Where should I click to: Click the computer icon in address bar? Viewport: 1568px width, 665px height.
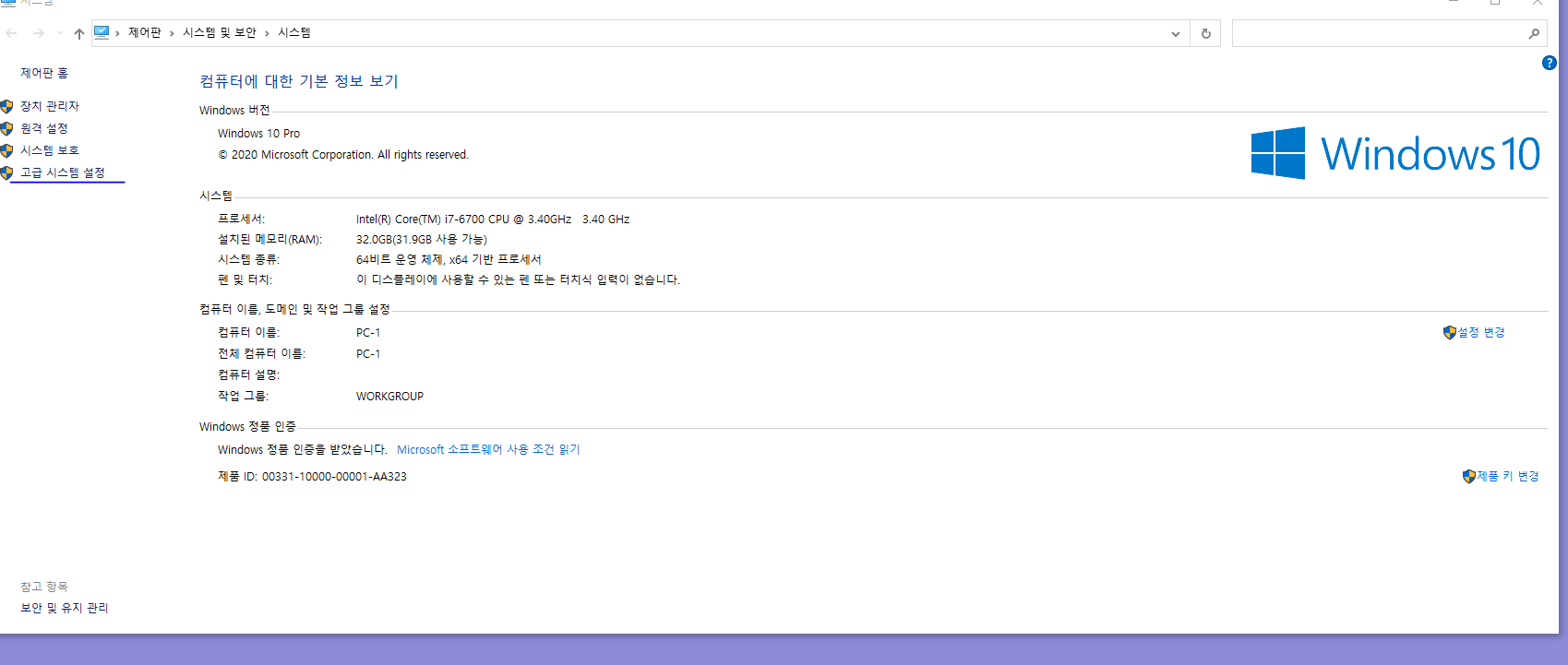[102, 32]
